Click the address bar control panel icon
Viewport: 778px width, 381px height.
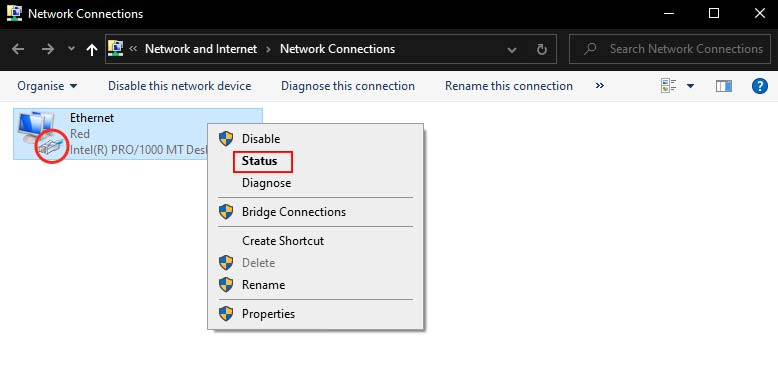(115, 48)
